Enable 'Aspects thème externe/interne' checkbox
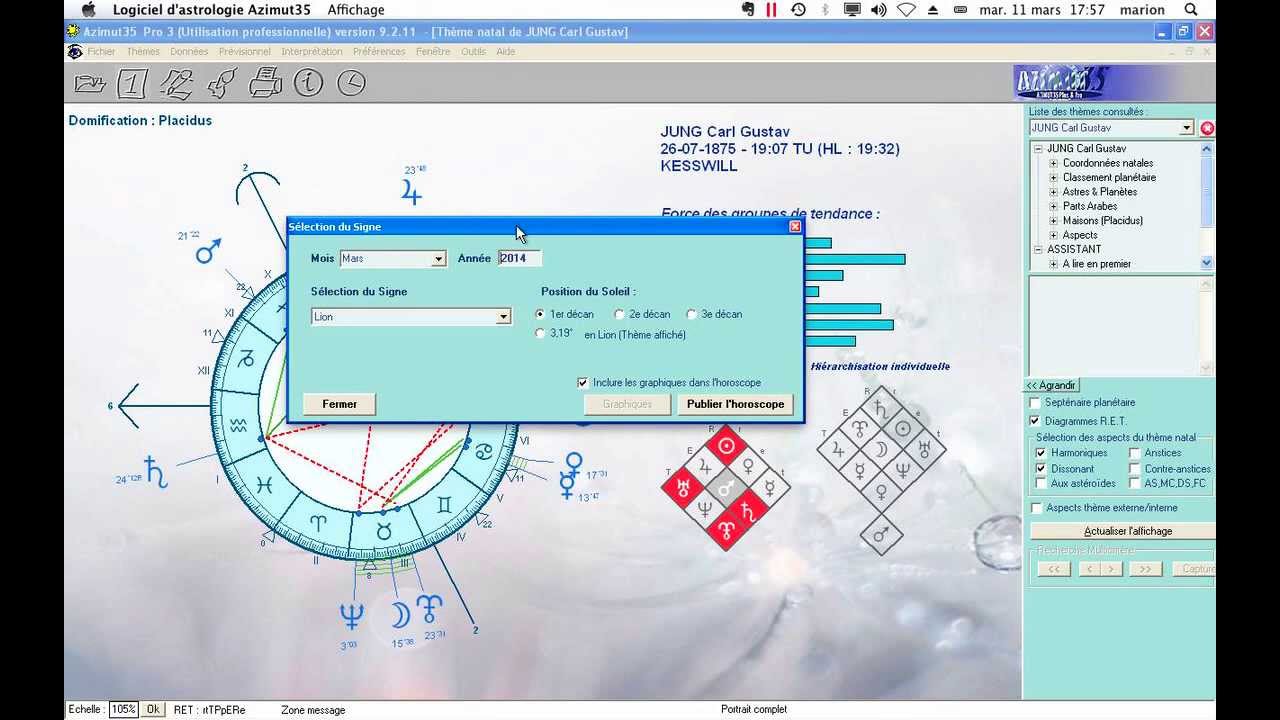This screenshot has height=720, width=1280. click(1036, 508)
